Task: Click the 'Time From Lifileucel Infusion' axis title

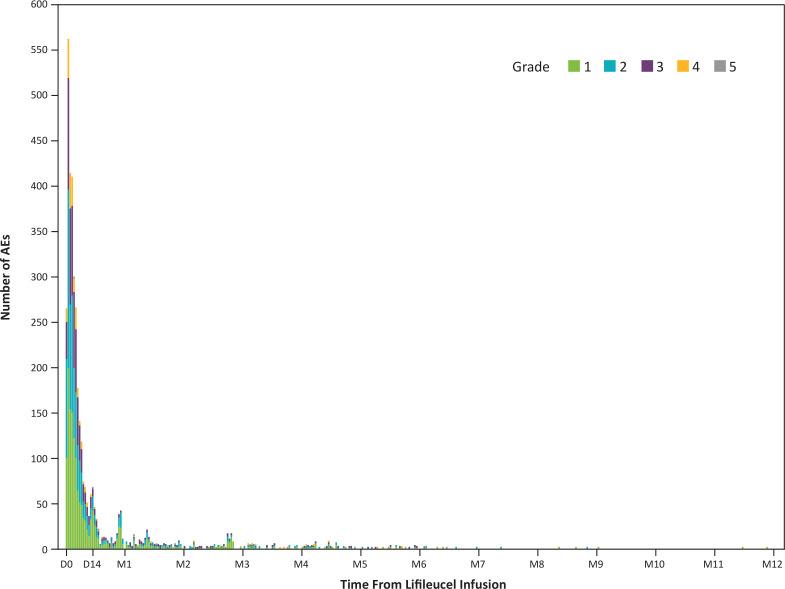Action: coord(423,583)
